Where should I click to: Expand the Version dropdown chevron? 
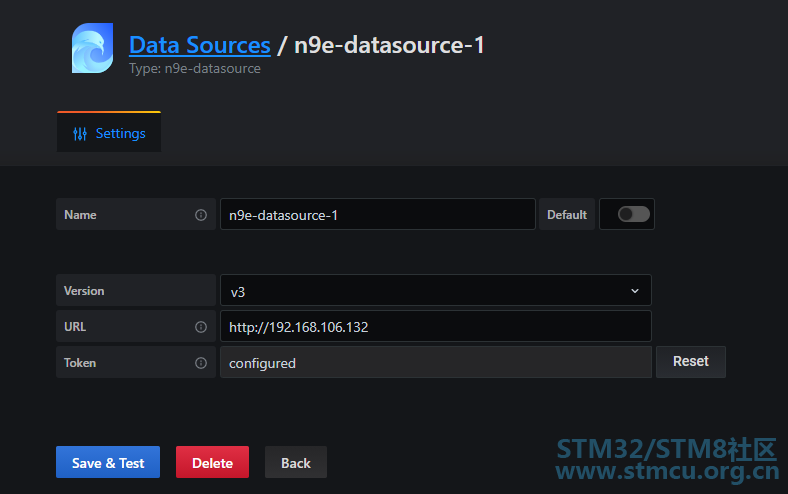[x=635, y=291]
